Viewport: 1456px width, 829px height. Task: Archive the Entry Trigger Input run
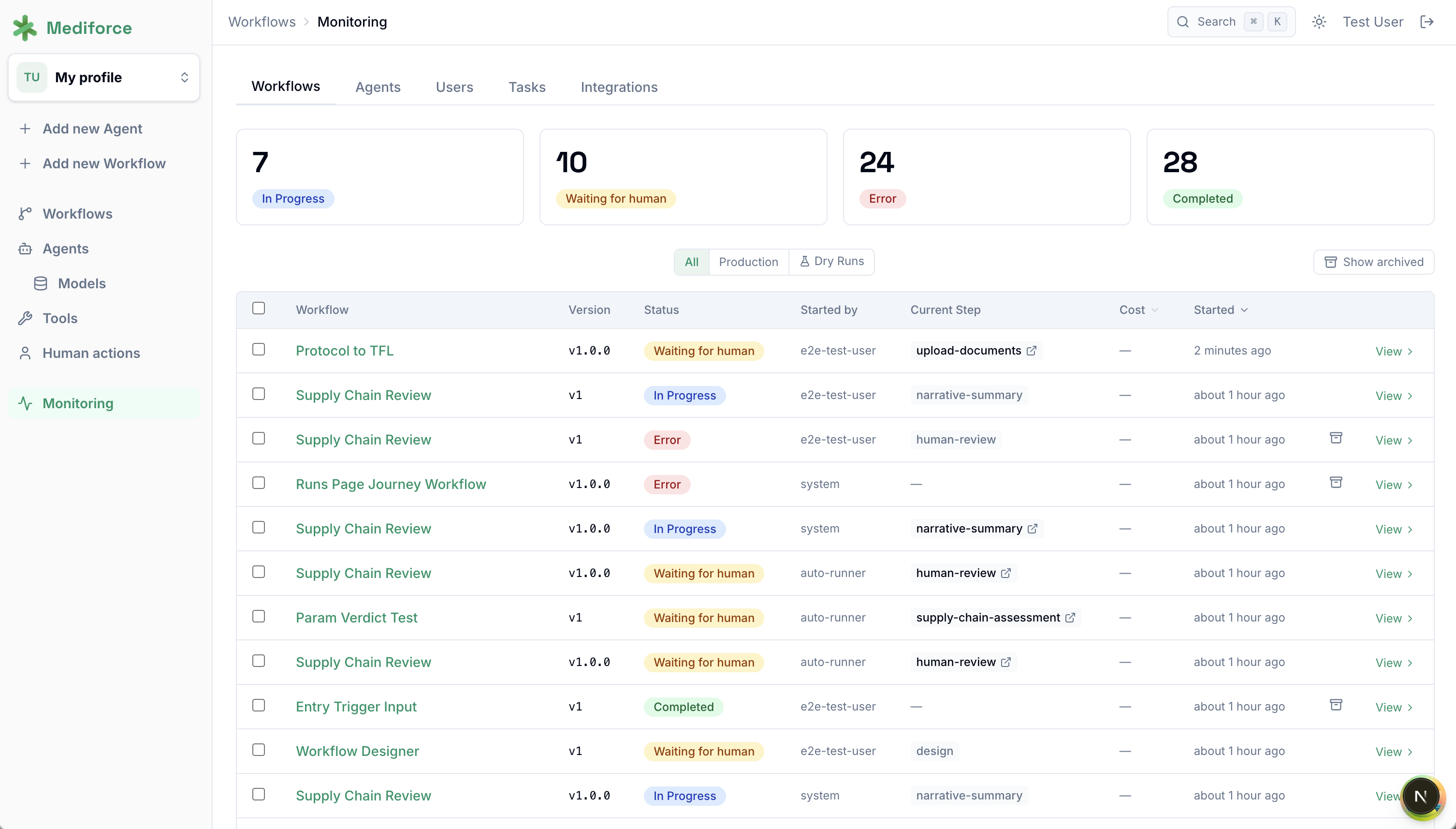pos(1335,705)
